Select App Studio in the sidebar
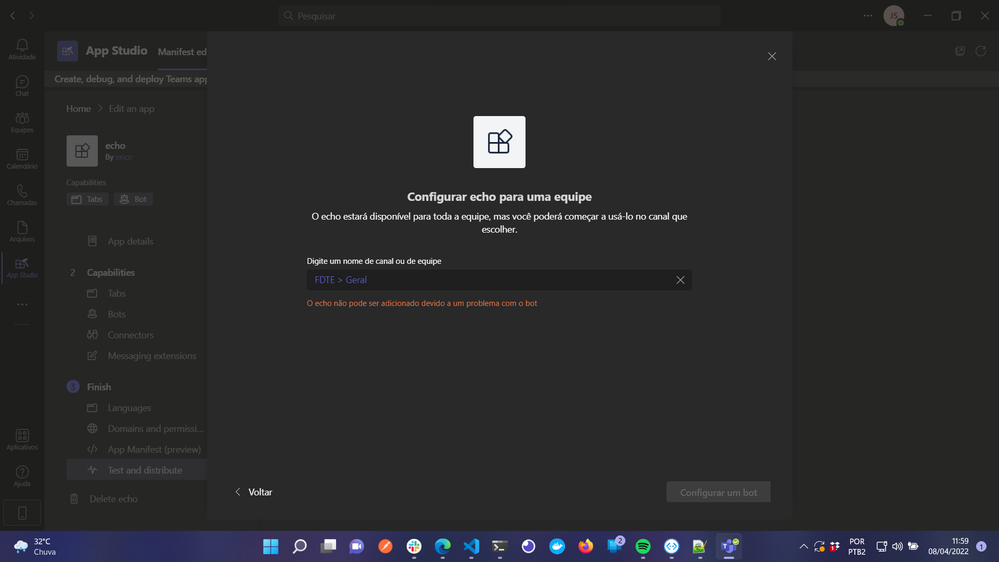This screenshot has width=999, height=562. pyautogui.click(x=22, y=267)
